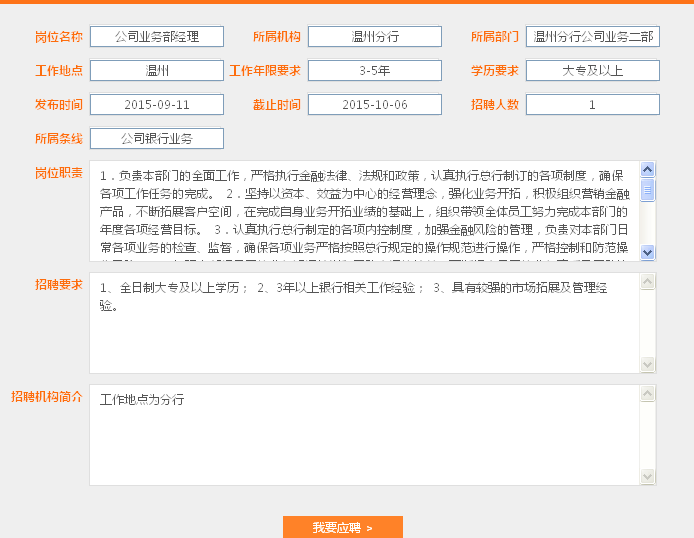
Task: Select the 岗位名称 field with 公司业务部经理
Action: pyautogui.click(x=157, y=37)
